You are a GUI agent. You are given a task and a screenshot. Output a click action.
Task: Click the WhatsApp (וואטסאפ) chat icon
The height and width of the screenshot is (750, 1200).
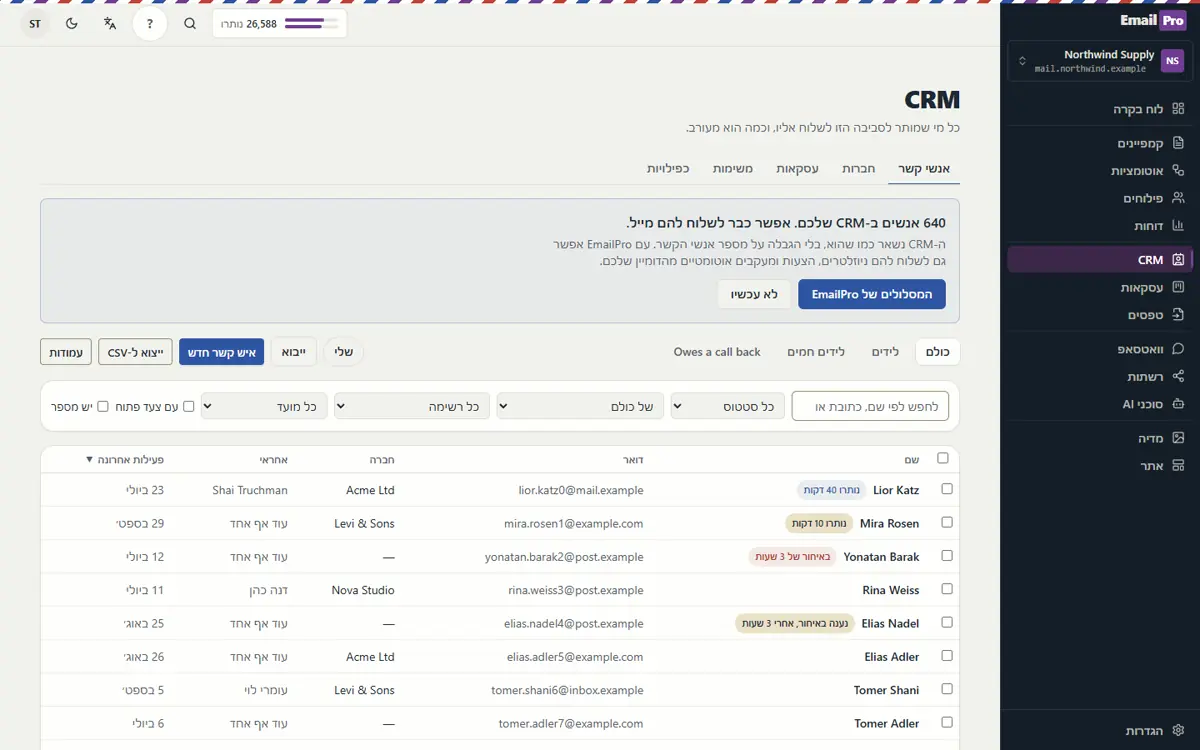[x=1178, y=349]
